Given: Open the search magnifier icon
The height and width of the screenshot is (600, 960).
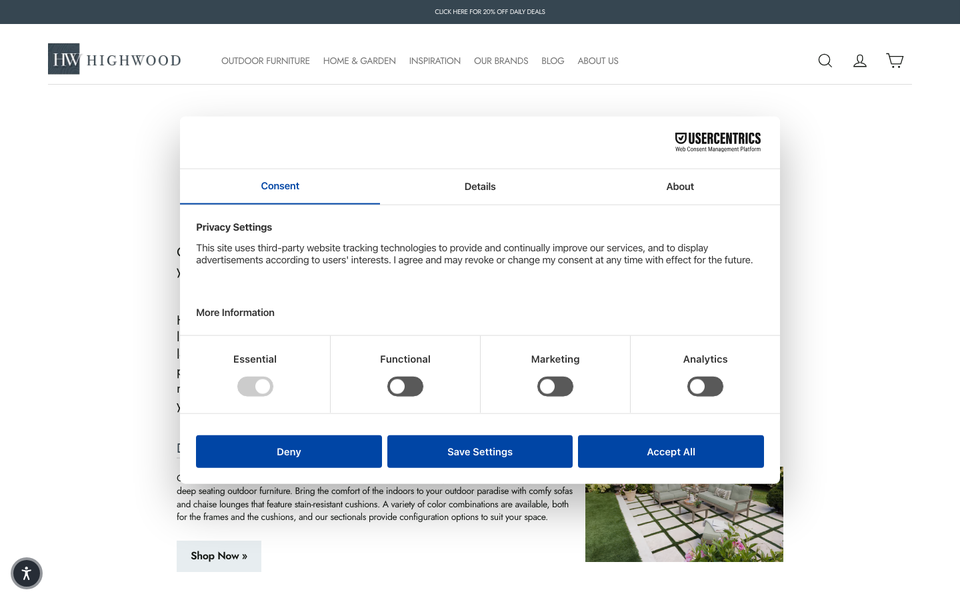Looking at the screenshot, I should coord(825,61).
